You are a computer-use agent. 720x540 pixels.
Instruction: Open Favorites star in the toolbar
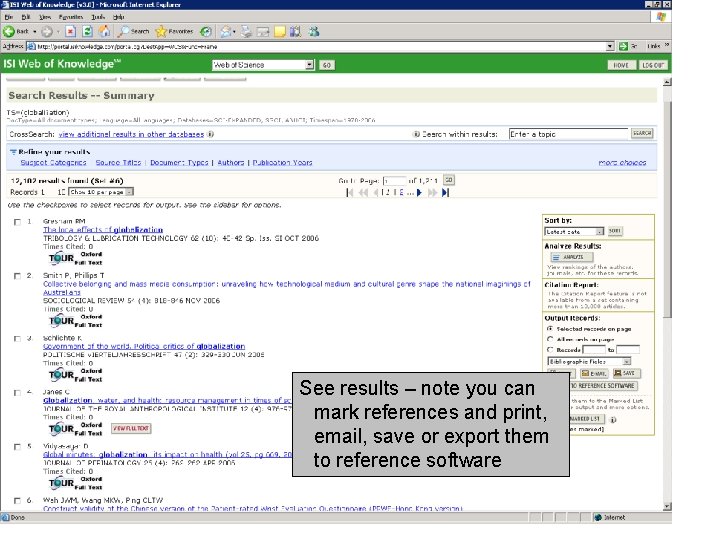[x=161, y=31]
